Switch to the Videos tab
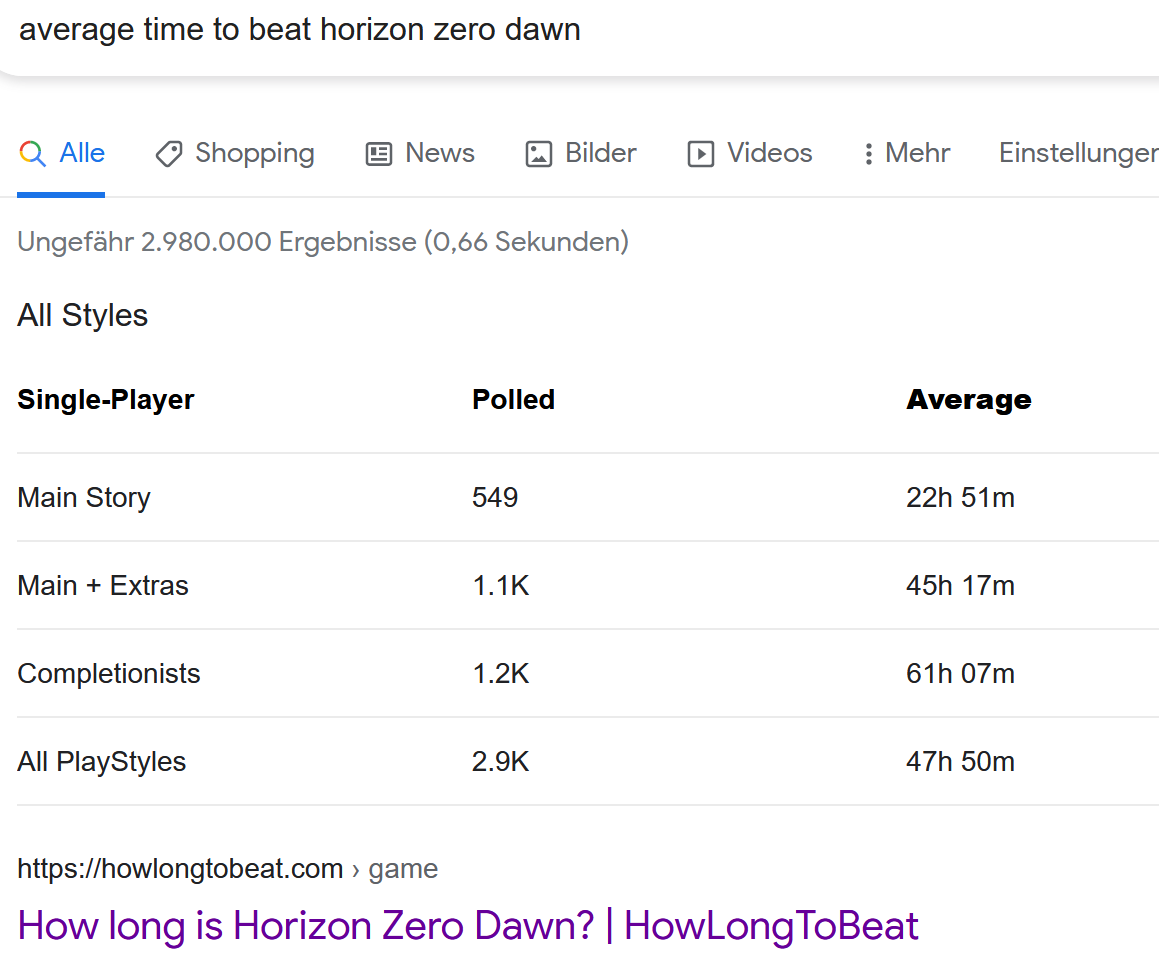This screenshot has width=1159, height=961. (x=769, y=153)
